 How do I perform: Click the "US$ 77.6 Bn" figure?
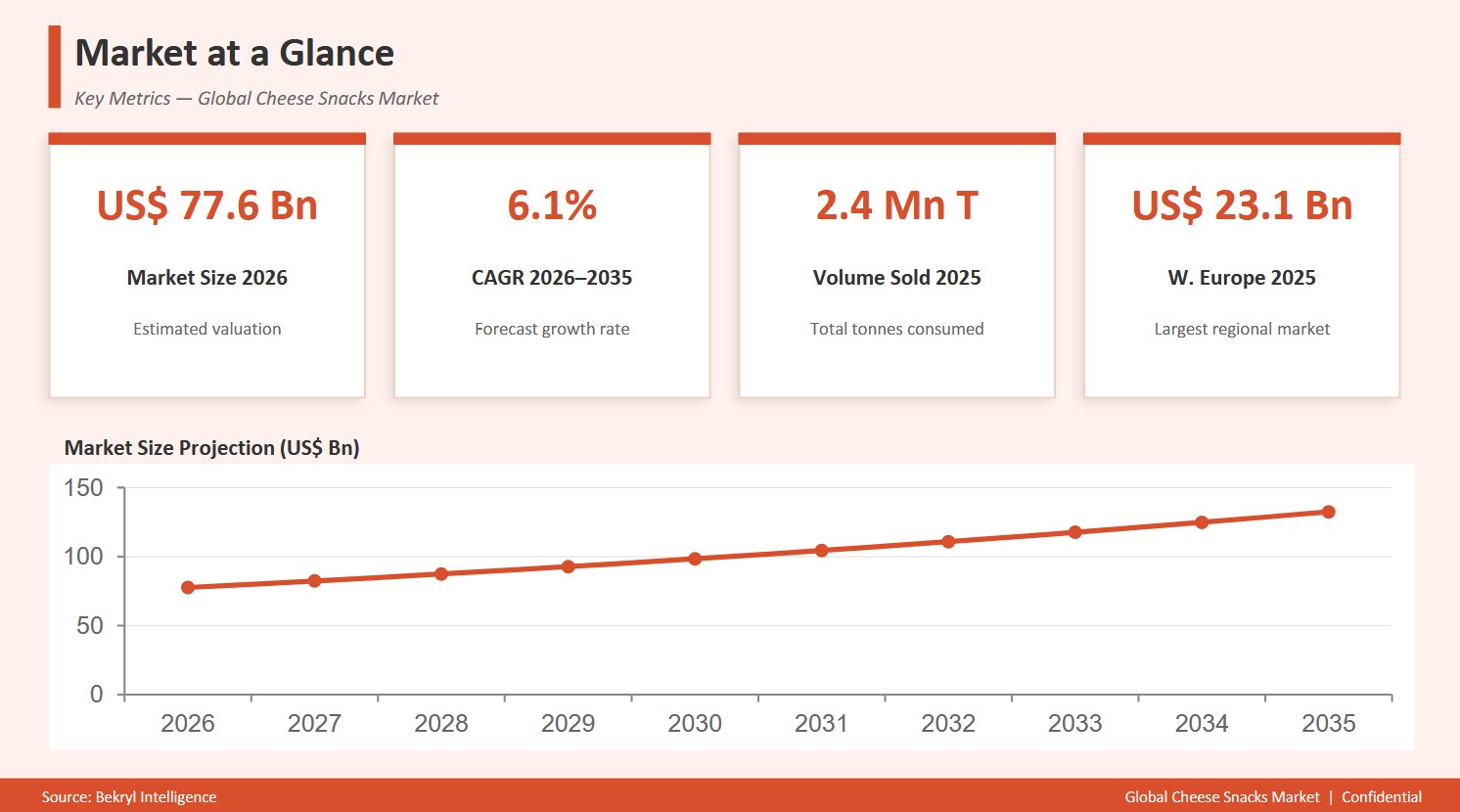(207, 205)
